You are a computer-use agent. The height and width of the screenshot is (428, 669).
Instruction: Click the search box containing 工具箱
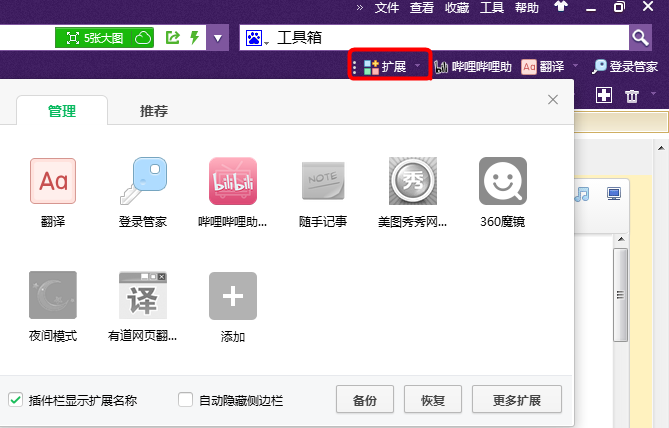click(434, 38)
